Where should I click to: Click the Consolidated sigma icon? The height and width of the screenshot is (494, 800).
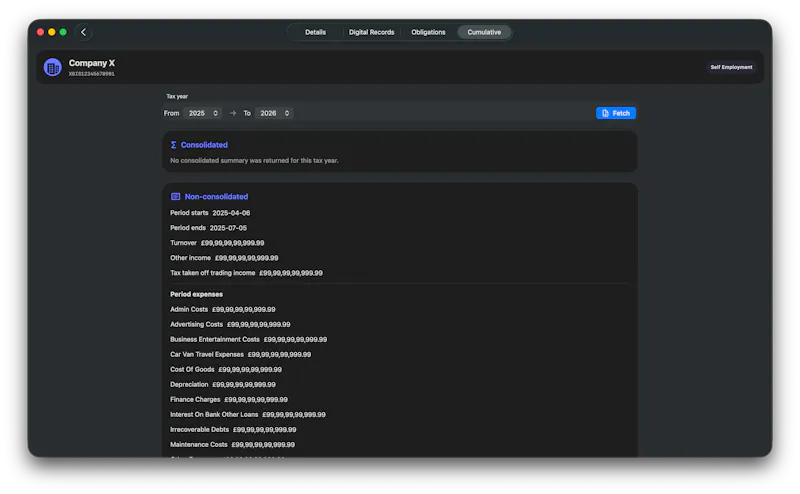(173, 145)
